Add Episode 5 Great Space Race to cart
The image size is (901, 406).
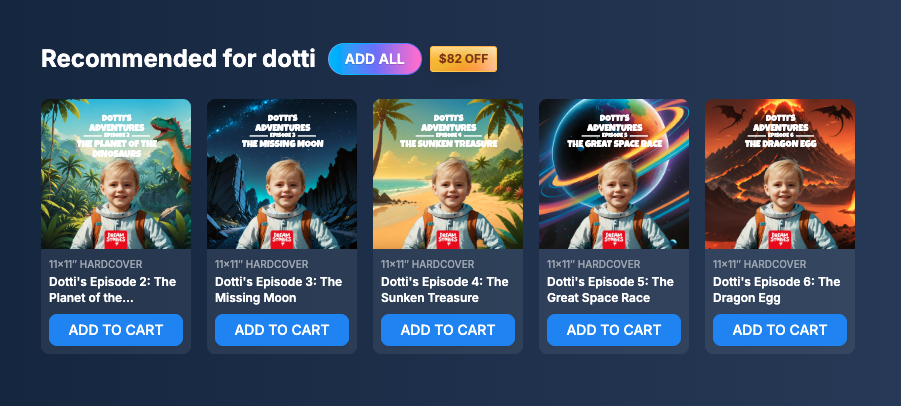coord(614,330)
